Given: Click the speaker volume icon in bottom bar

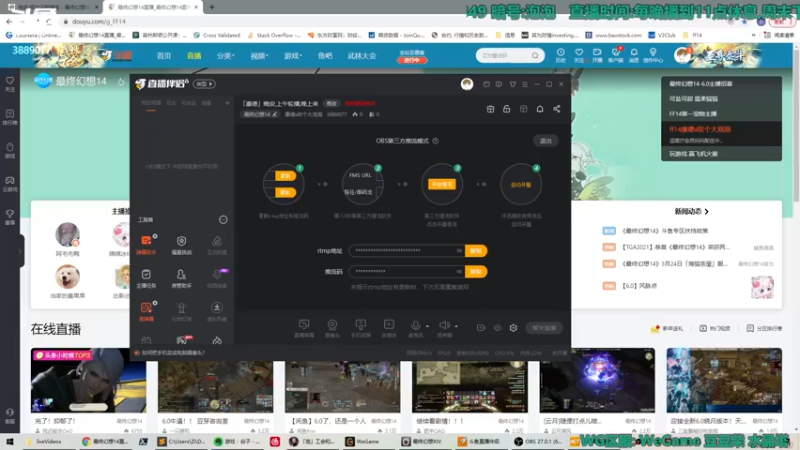Looking at the screenshot, I should tap(444, 326).
